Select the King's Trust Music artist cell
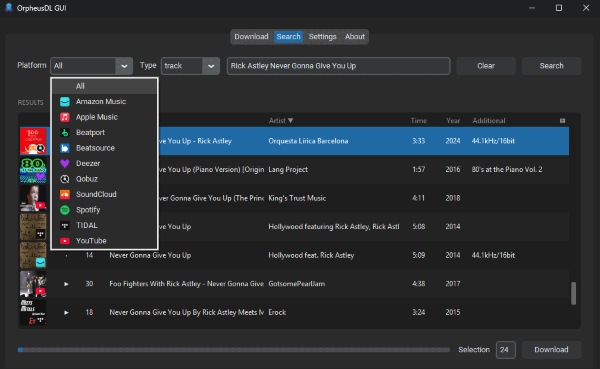The width and height of the screenshot is (600, 369). point(297,198)
